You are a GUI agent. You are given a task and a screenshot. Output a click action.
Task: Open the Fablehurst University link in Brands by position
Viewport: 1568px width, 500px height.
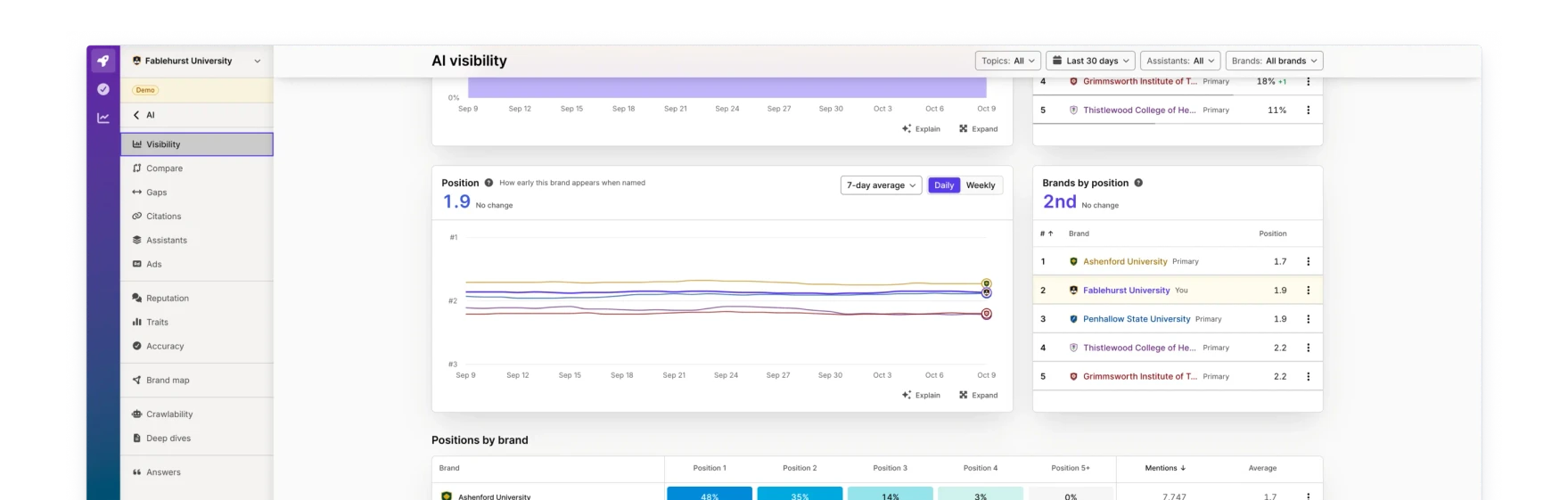[1126, 291]
